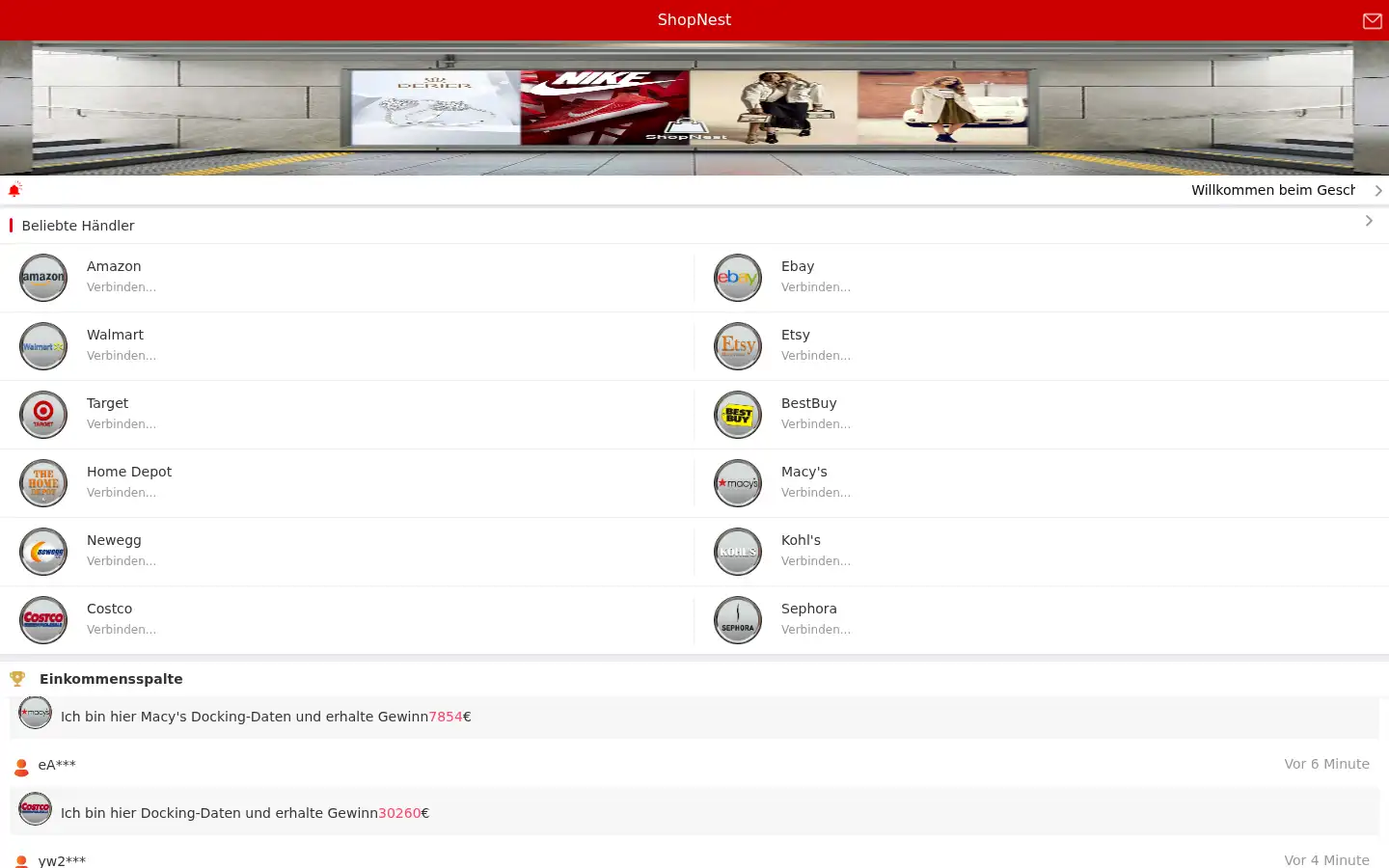Select the Walmart logo icon
This screenshot has width=1389, height=868.
coord(43,346)
